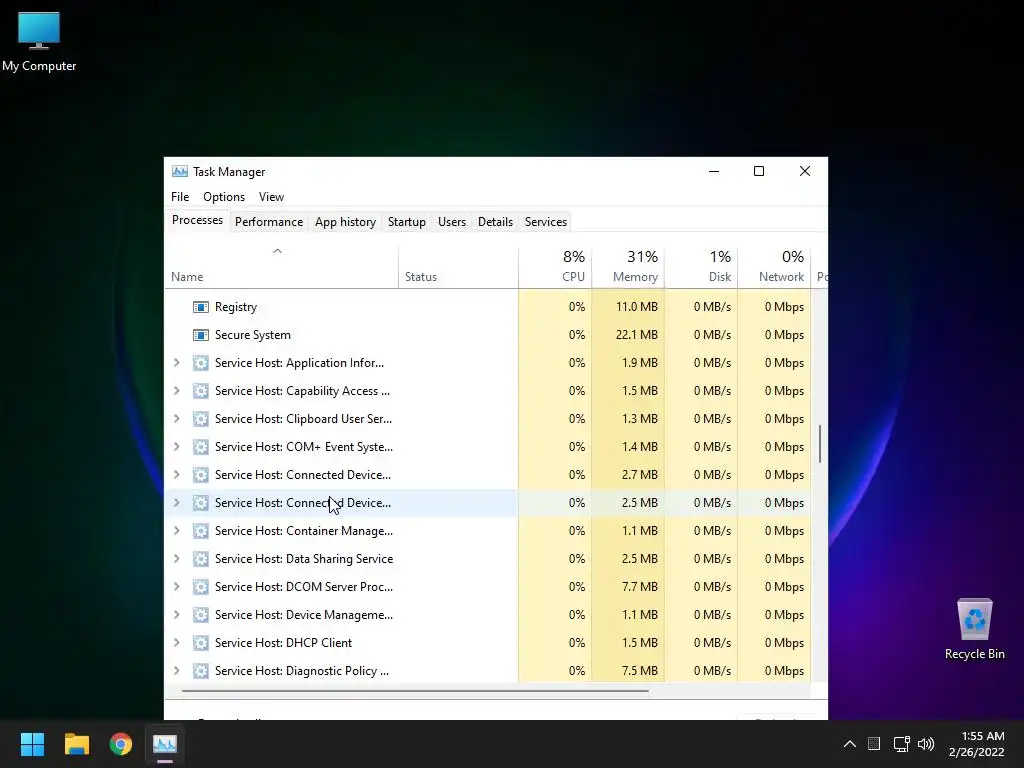1024x768 pixels.
Task: Click the Diagnostic Policy service gear icon
Action: (200, 671)
